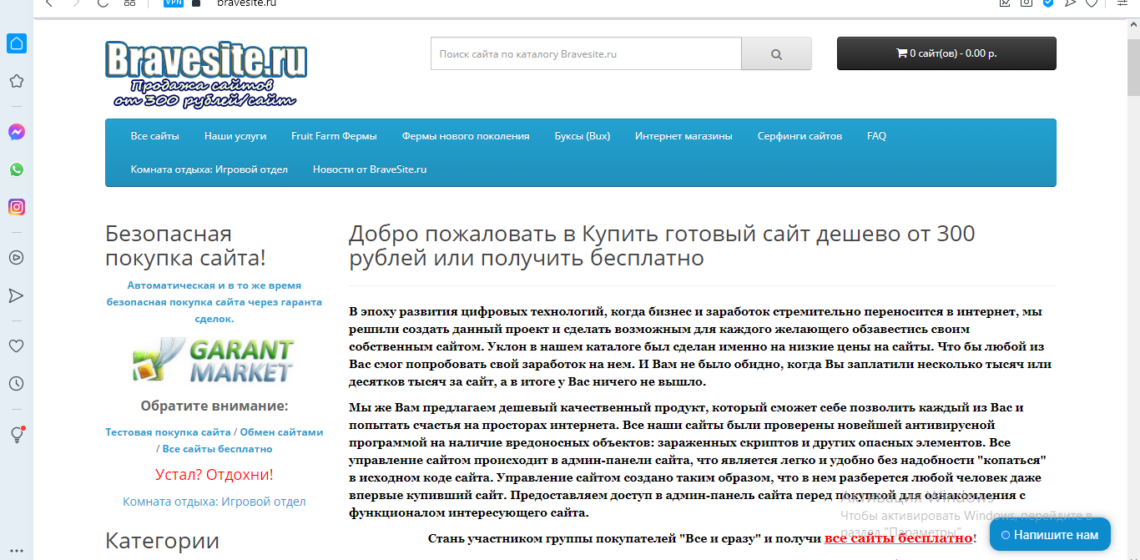Open the player icon in sidebar
The width and height of the screenshot is (1140, 560).
coord(16,257)
